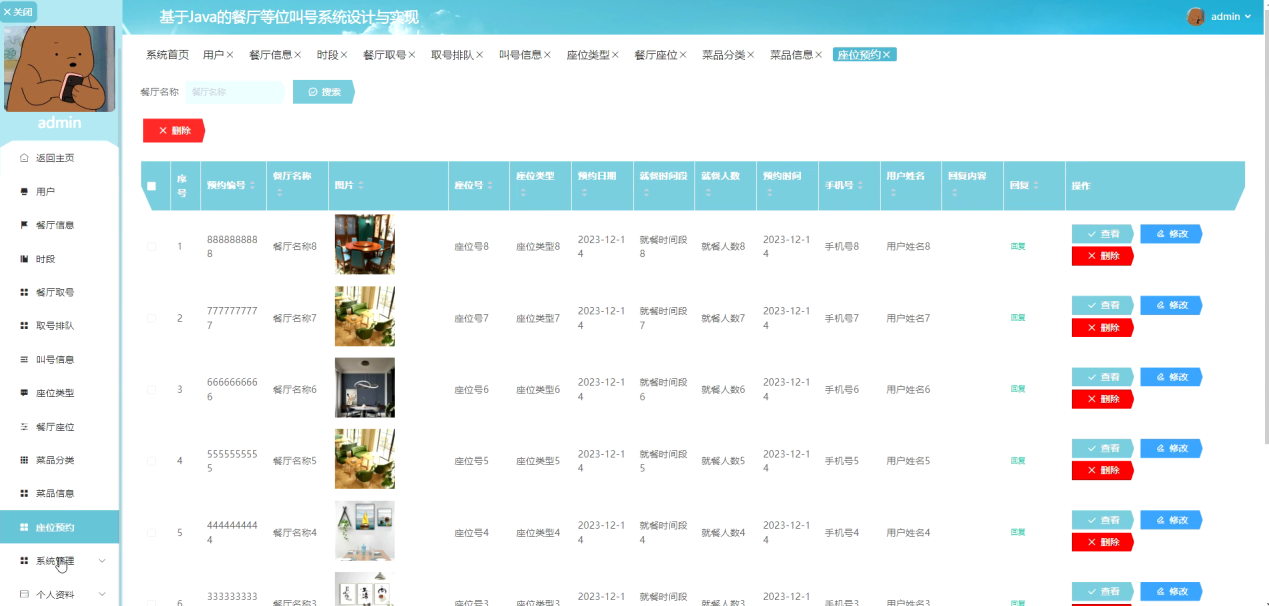This screenshot has width=1269, height=606.
Task: Check the checkbox for row 1
Action: (152, 246)
